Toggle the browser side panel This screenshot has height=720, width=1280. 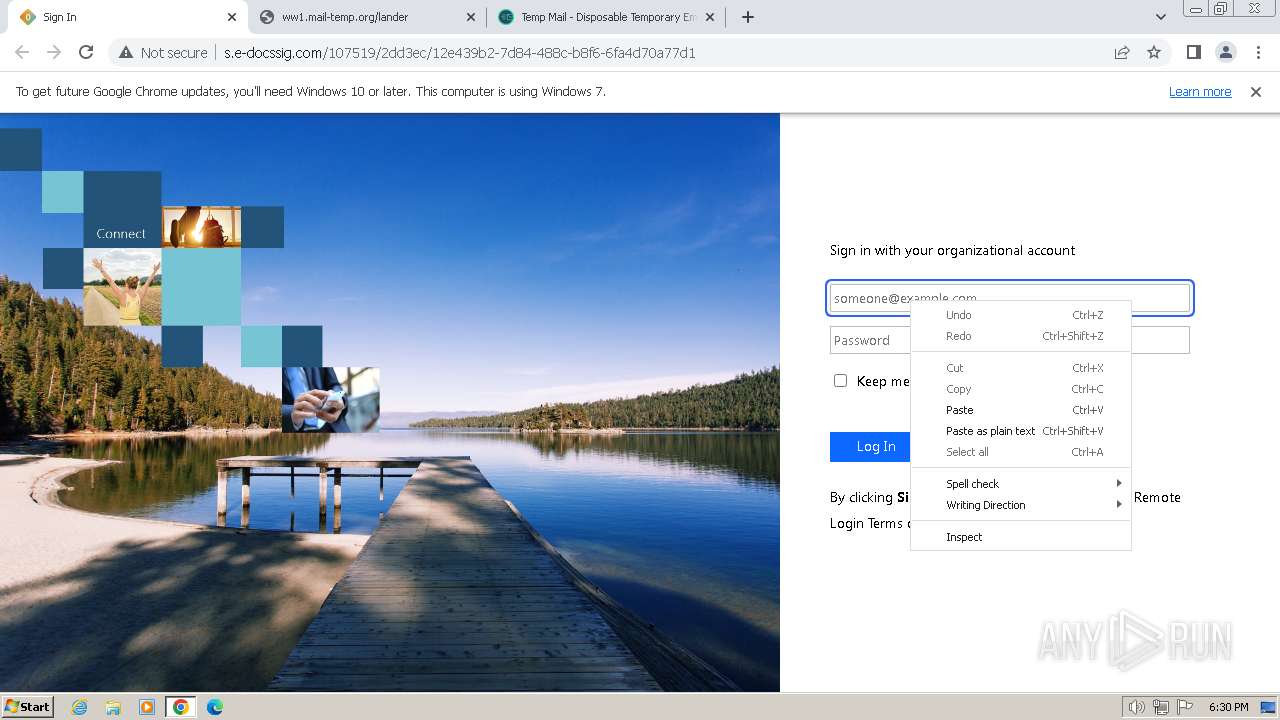click(1193, 52)
